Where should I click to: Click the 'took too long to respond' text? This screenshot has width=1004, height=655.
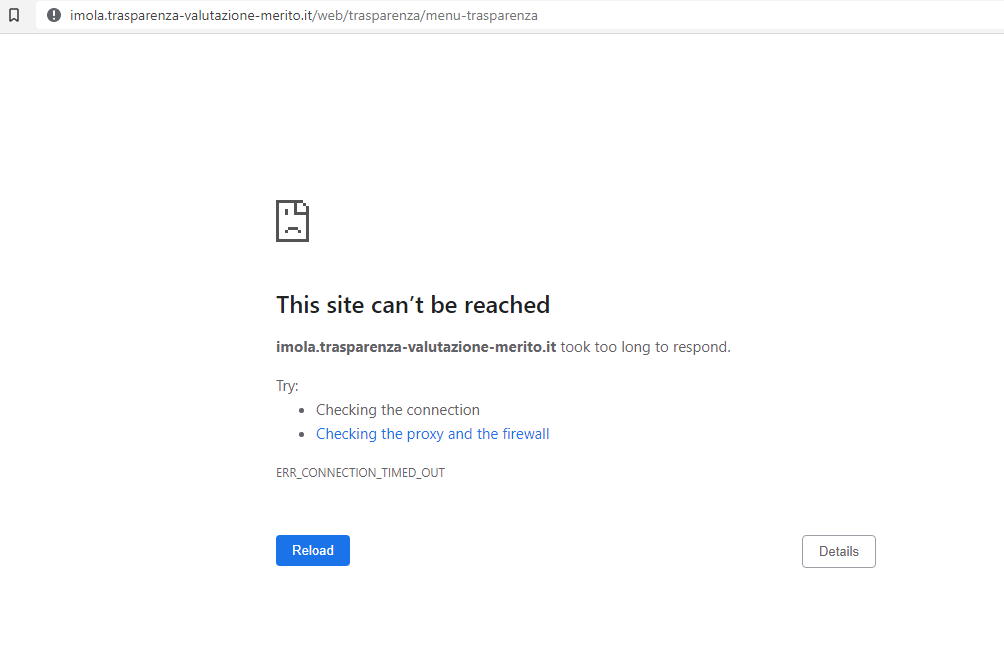645,347
